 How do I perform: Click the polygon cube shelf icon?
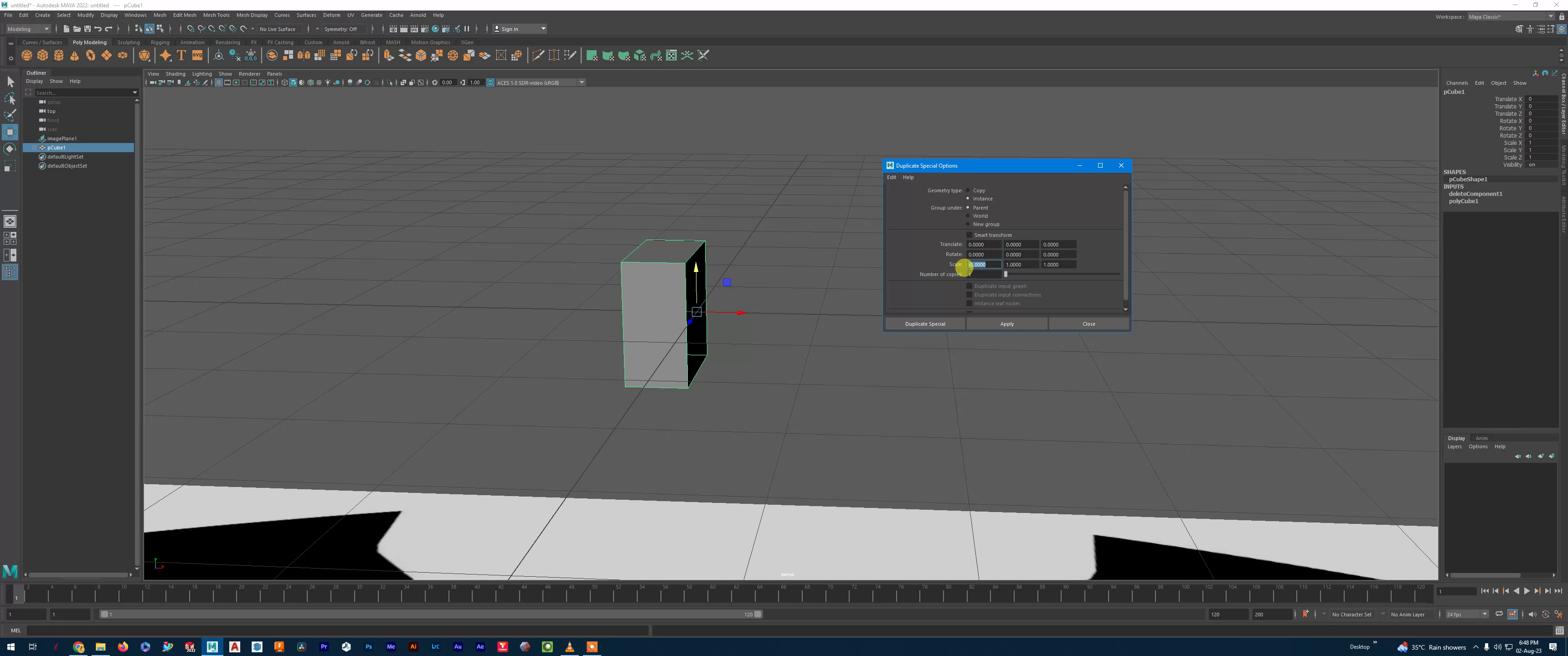(42, 56)
